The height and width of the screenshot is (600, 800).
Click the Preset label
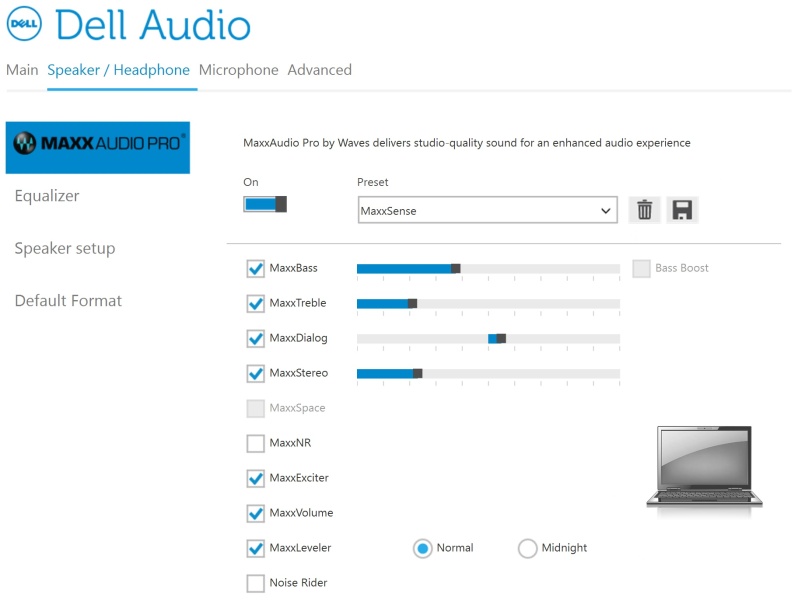click(372, 182)
